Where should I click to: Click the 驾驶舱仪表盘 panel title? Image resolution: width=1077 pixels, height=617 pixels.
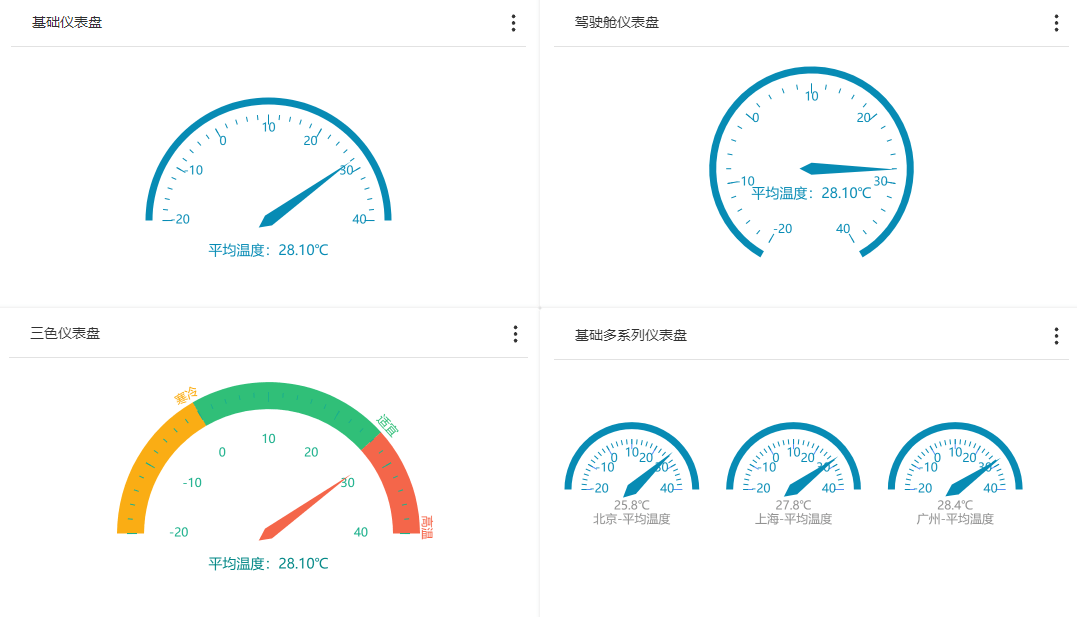(616, 23)
